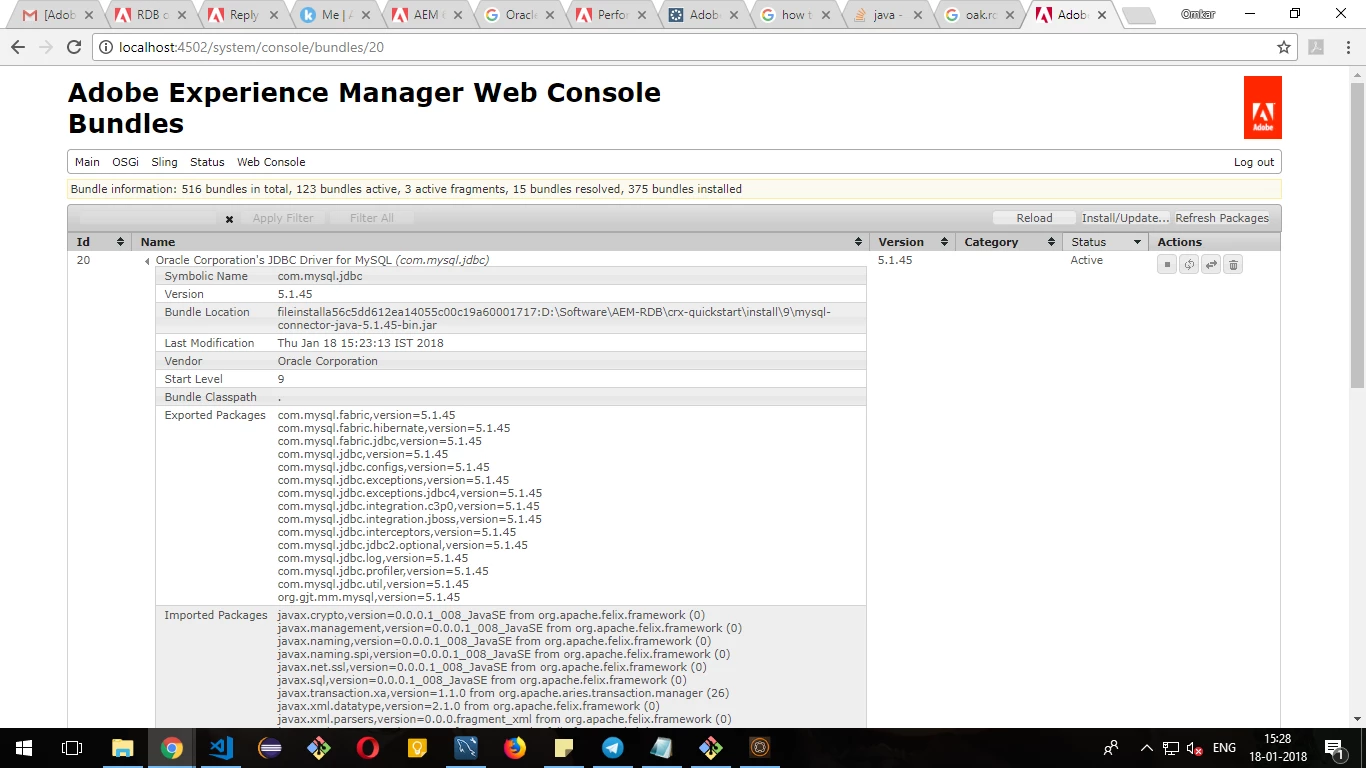This screenshot has width=1366, height=768.
Task: Switch to the java Stack Overflow tab
Action: [886, 15]
